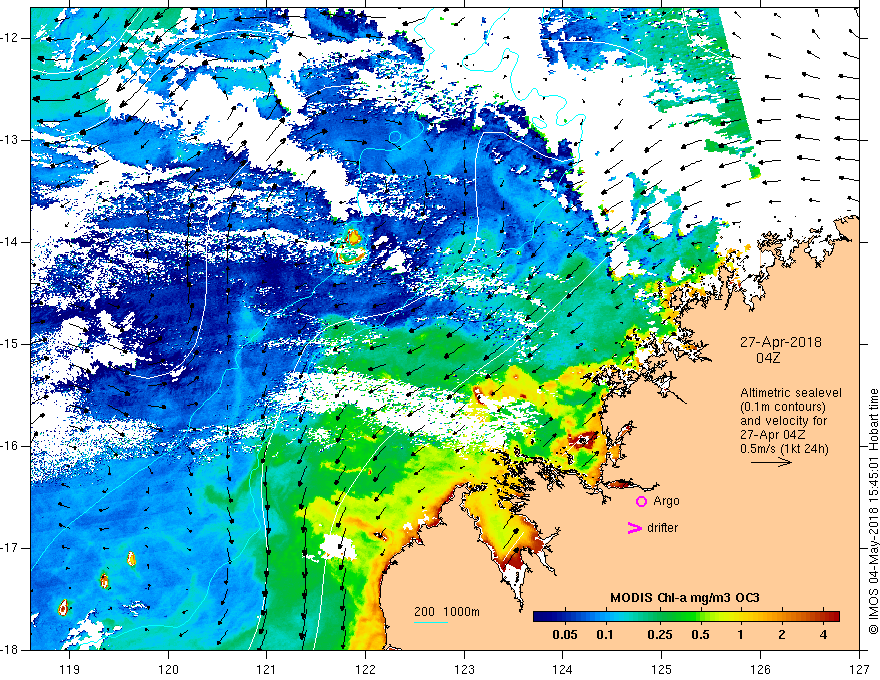Click the '200 1000m' bathymetry legend text
Screen dimensions: 880x680
[447, 612]
